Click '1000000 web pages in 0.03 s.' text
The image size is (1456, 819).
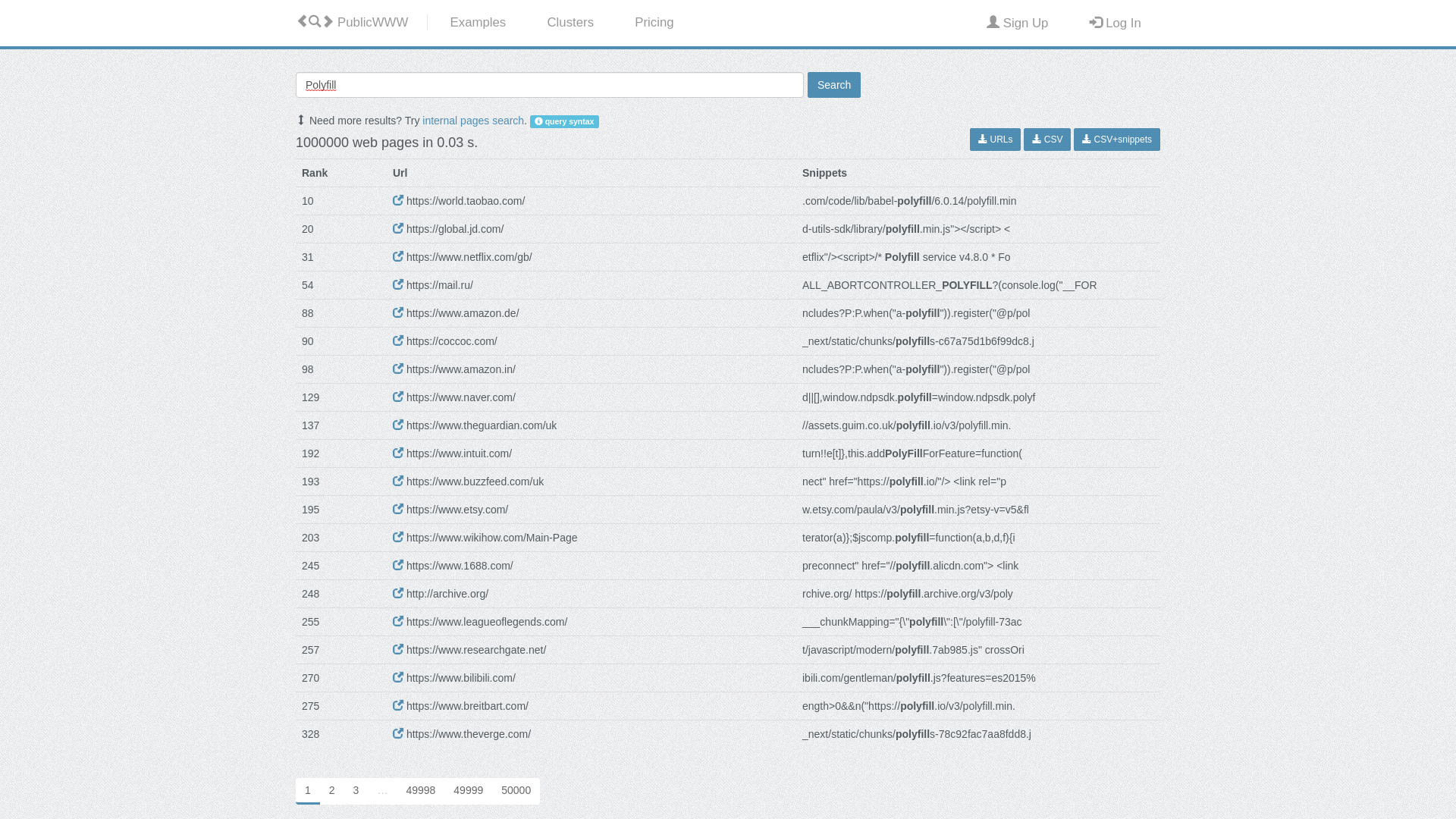coord(387,143)
